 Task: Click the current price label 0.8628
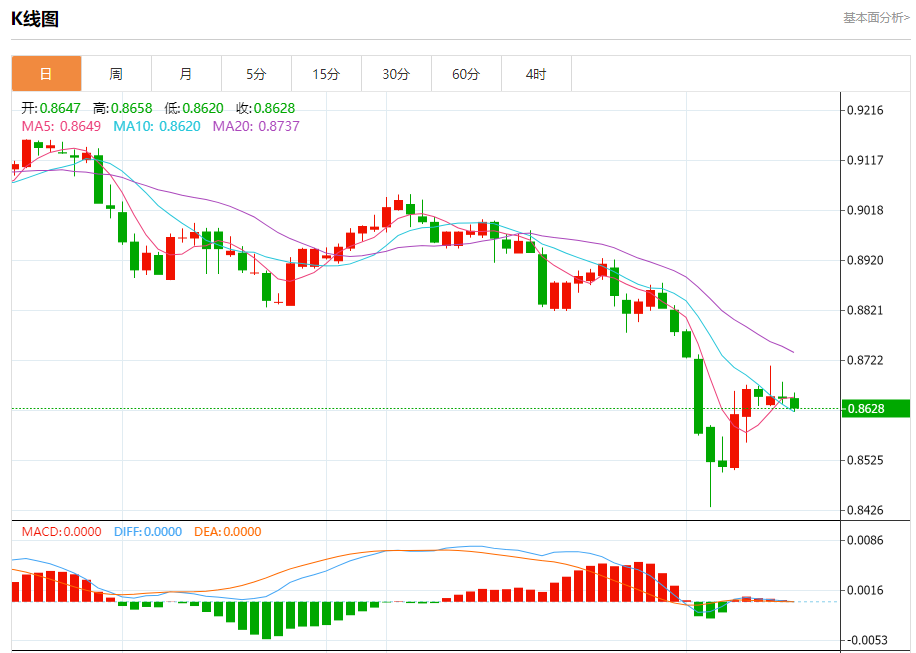coord(875,408)
